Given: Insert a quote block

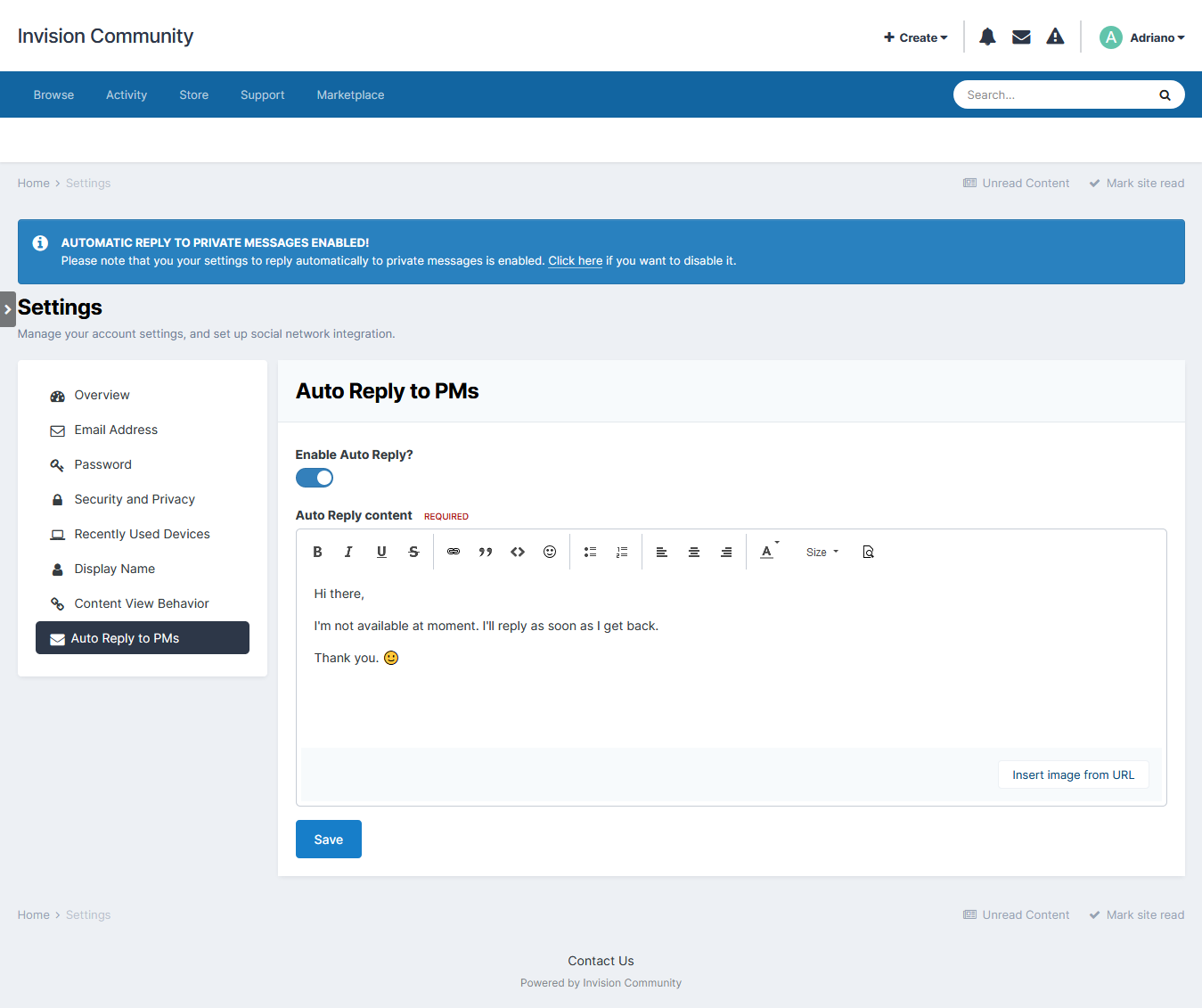Looking at the screenshot, I should (486, 552).
